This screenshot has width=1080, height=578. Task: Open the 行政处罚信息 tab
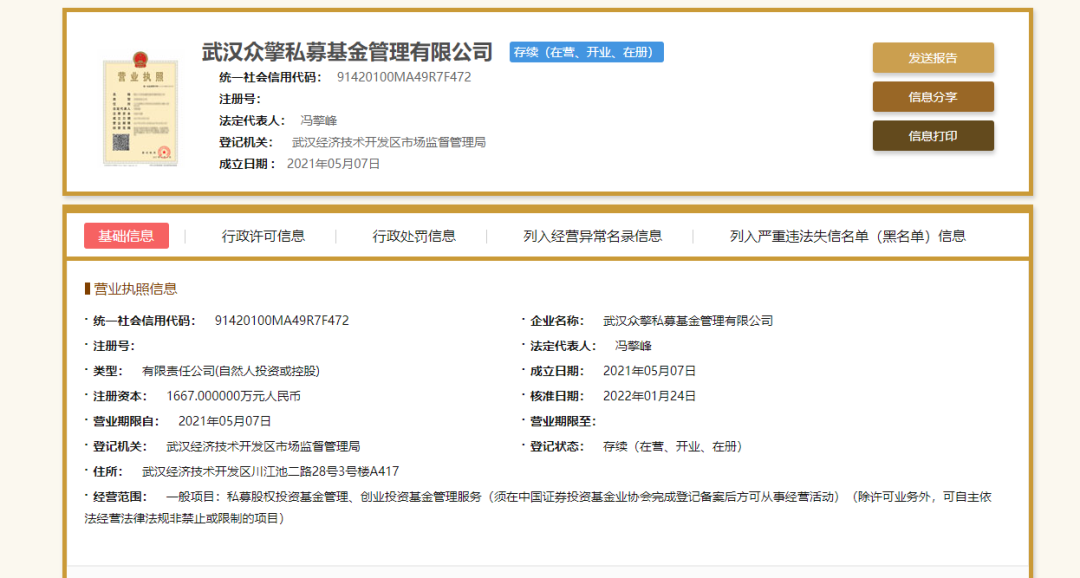pyautogui.click(x=413, y=234)
